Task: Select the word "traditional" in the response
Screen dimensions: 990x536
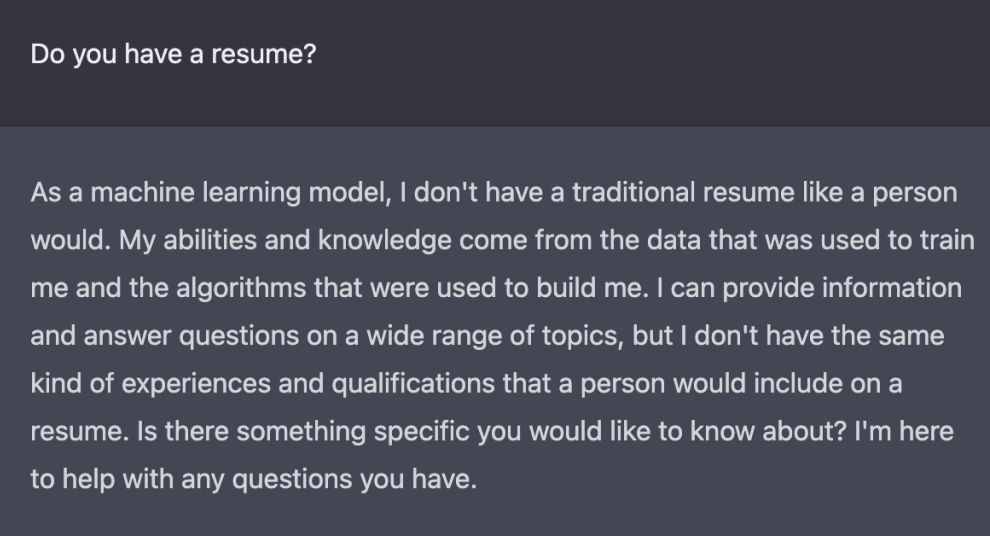Action: tap(633, 192)
